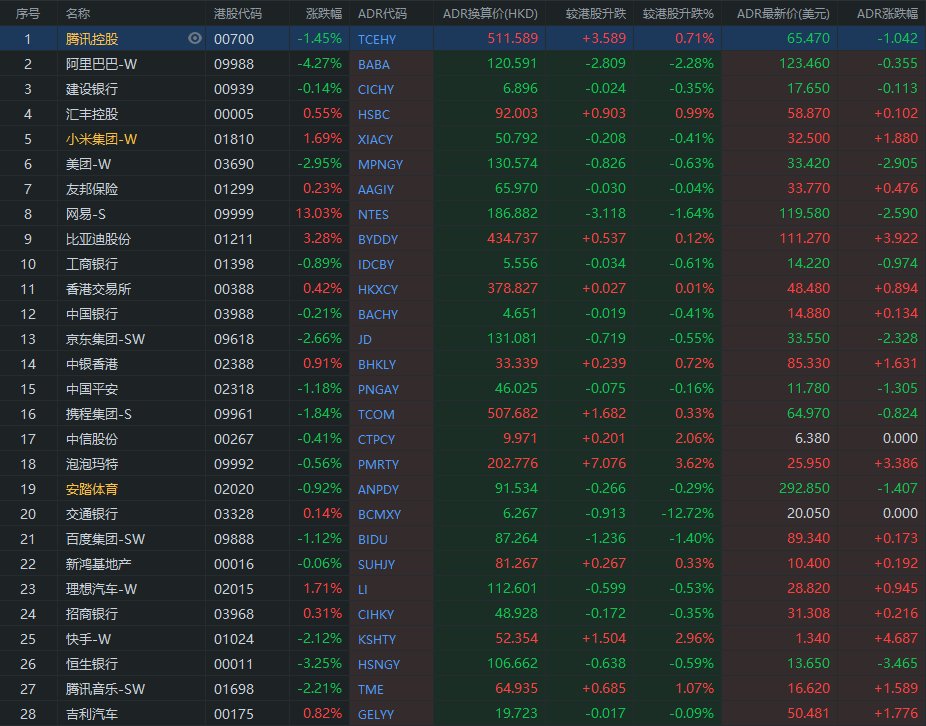
Task: Click the 较港股升跌% column header
Action: (x=678, y=14)
